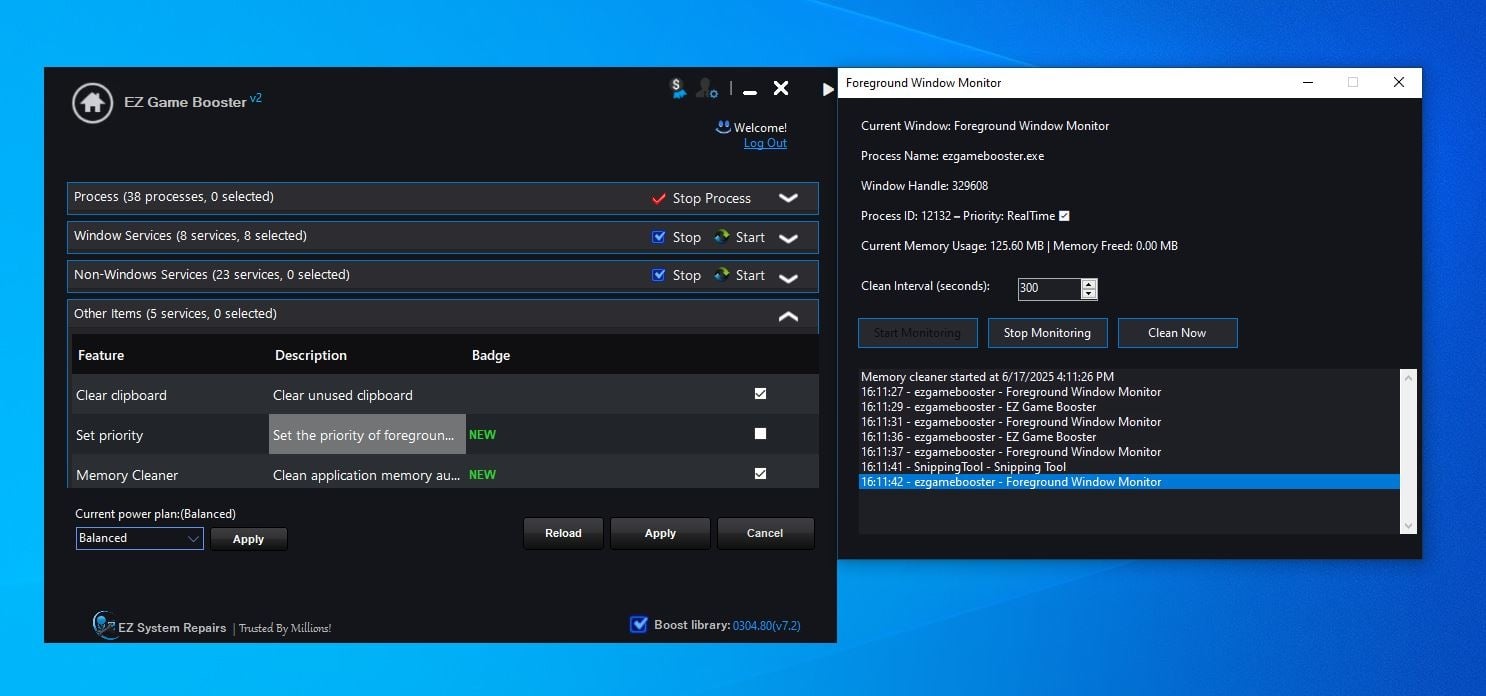Image resolution: width=1486 pixels, height=696 pixels.
Task: Click the Clean Interval seconds field
Action: (1049, 289)
